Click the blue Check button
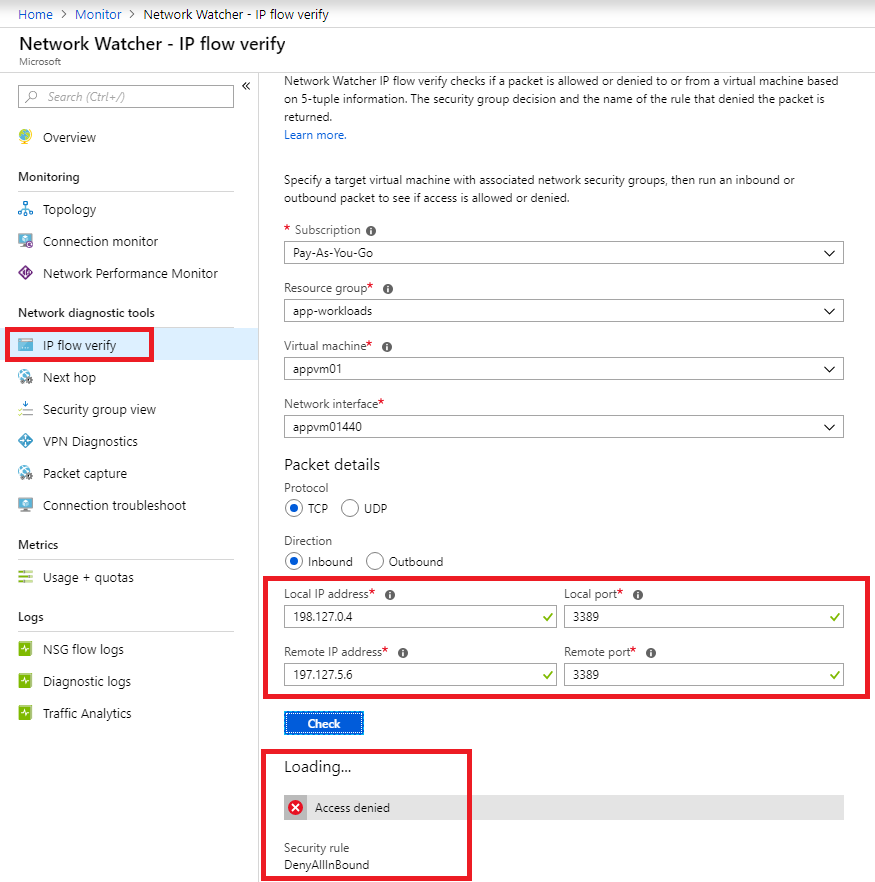This screenshot has height=882, width=875. [x=324, y=723]
